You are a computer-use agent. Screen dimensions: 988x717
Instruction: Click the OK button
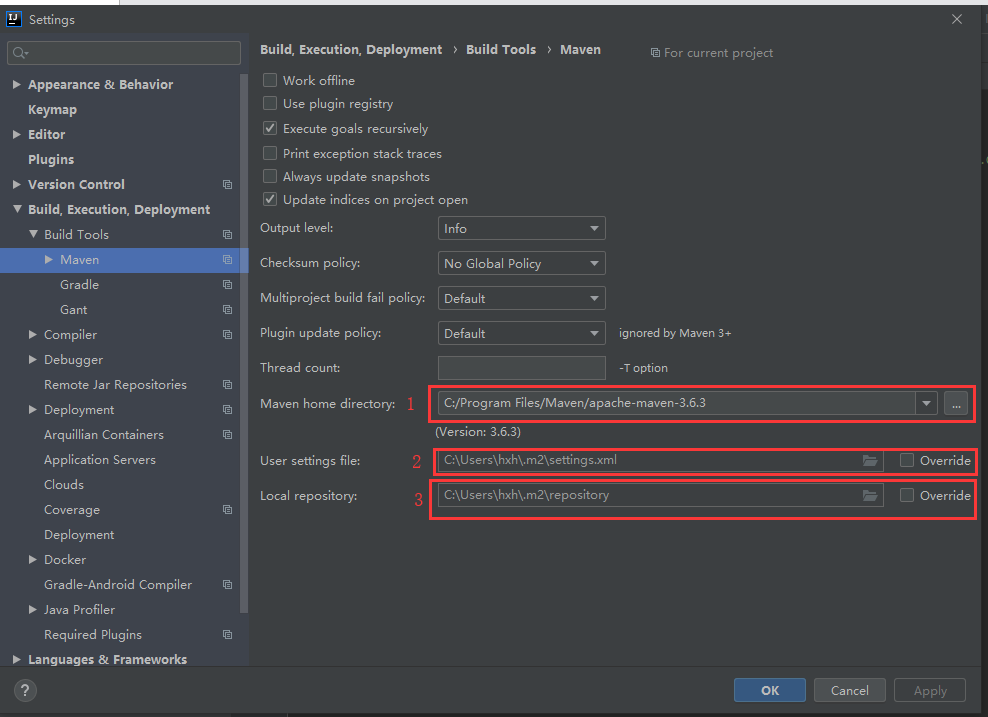(x=770, y=690)
